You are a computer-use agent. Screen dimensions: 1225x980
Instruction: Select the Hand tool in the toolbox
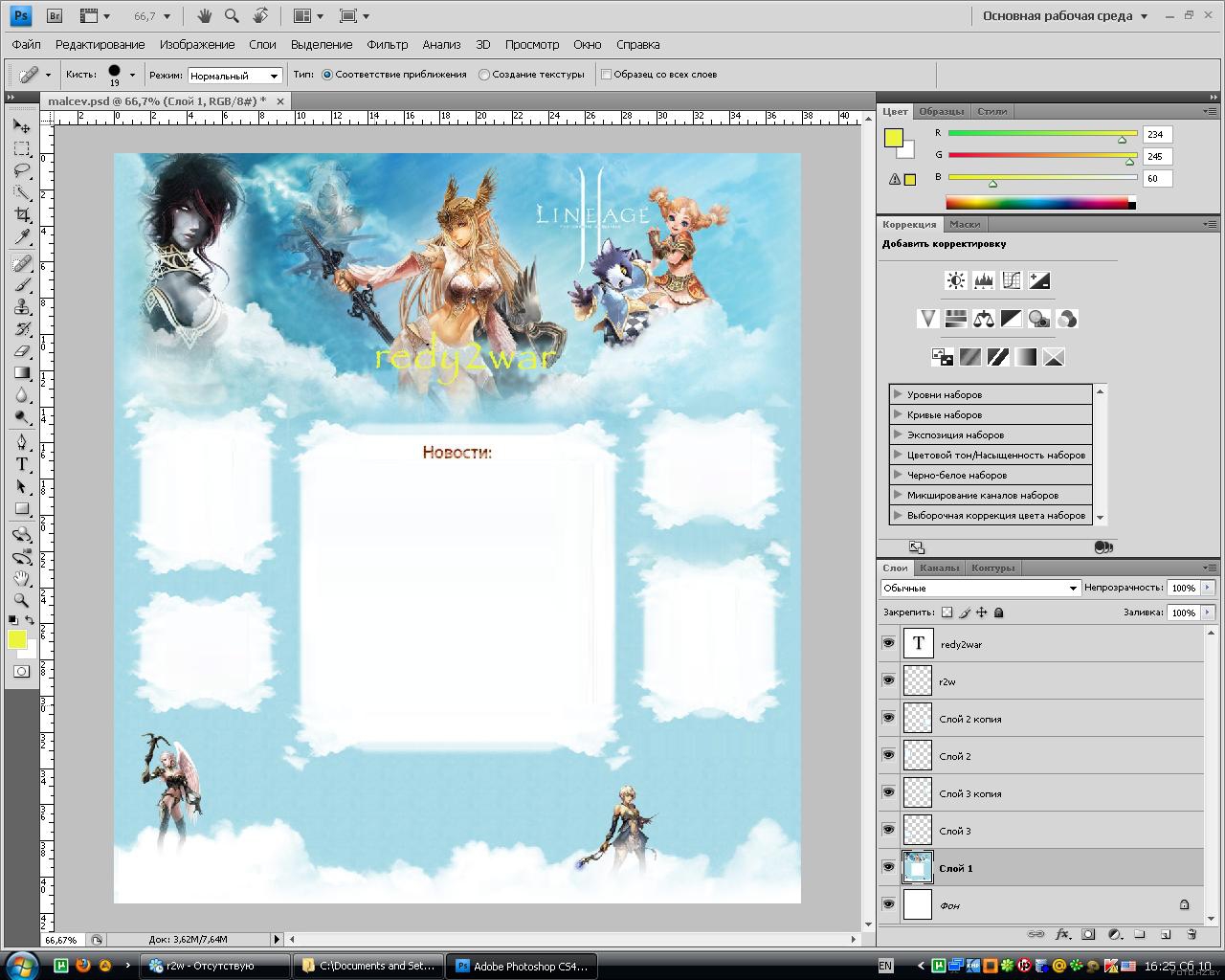point(22,578)
